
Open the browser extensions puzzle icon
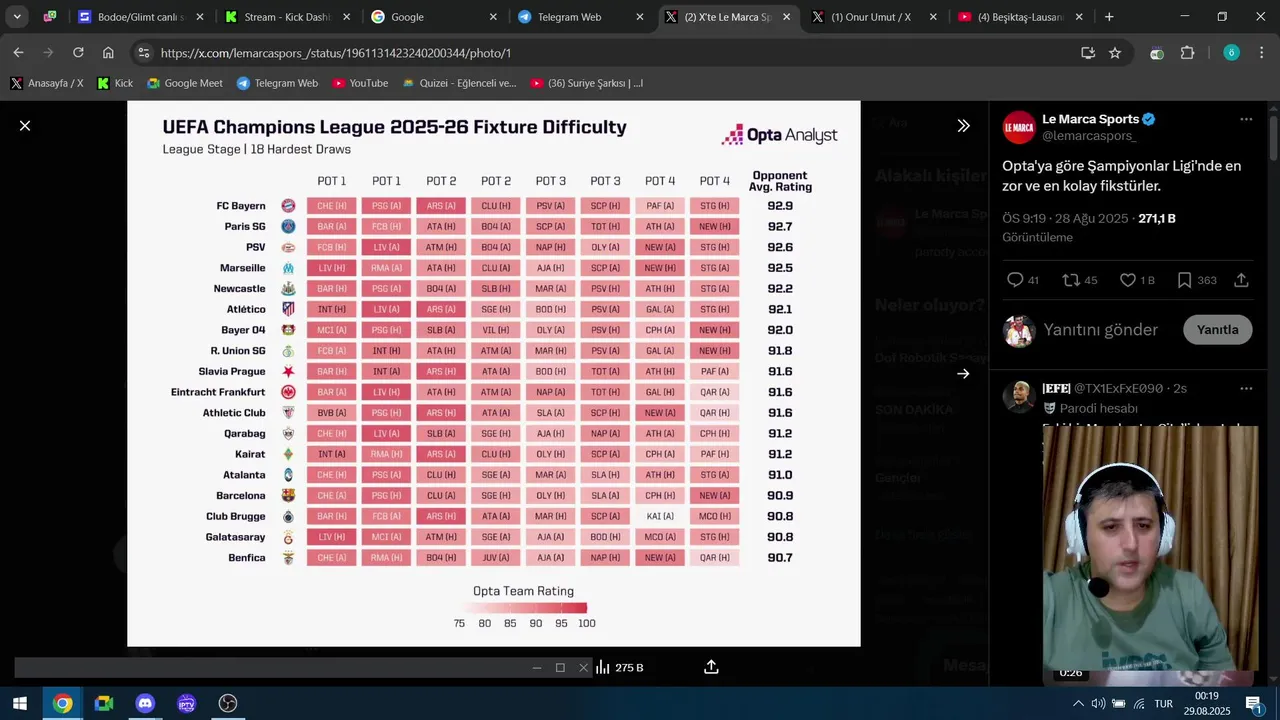[1188, 53]
